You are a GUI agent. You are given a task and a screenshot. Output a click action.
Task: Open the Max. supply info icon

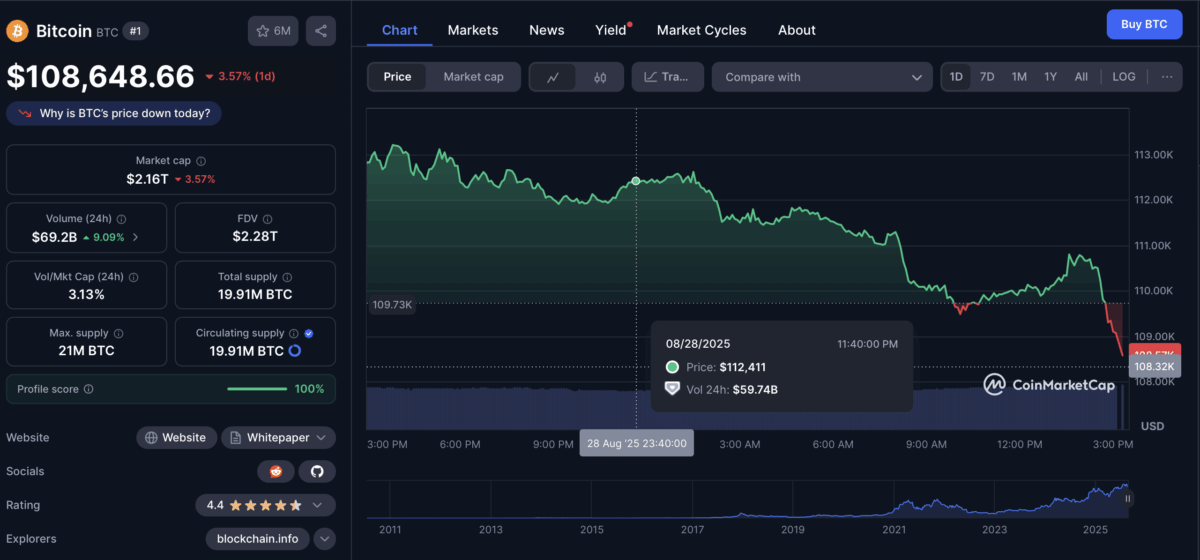118,334
